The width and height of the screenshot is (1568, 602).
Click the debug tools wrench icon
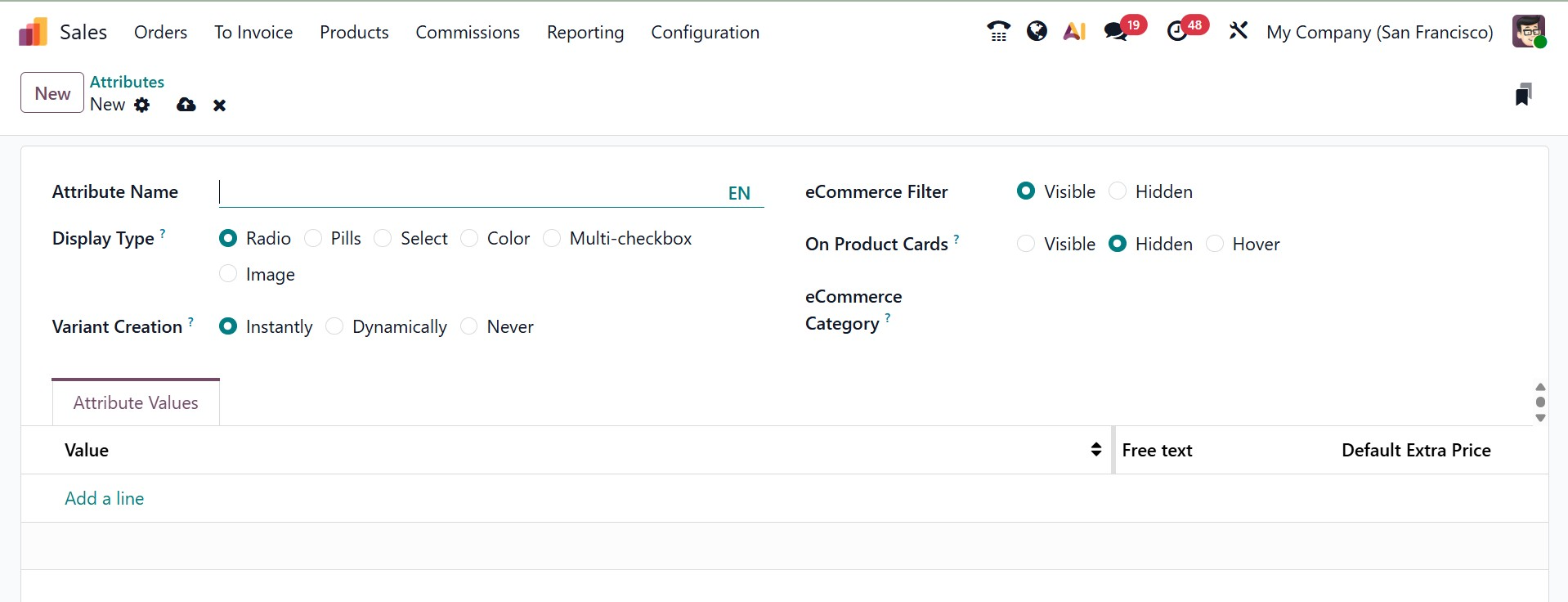coord(1238,31)
